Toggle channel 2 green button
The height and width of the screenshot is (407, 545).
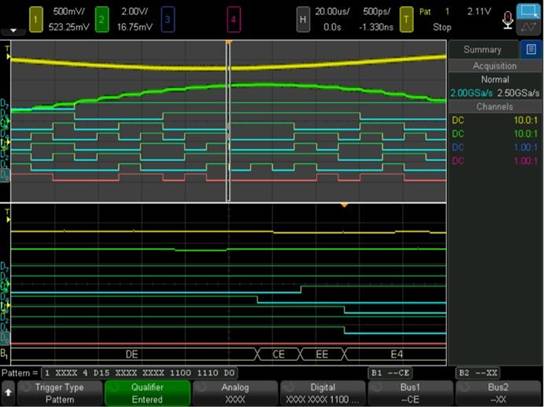point(101,19)
